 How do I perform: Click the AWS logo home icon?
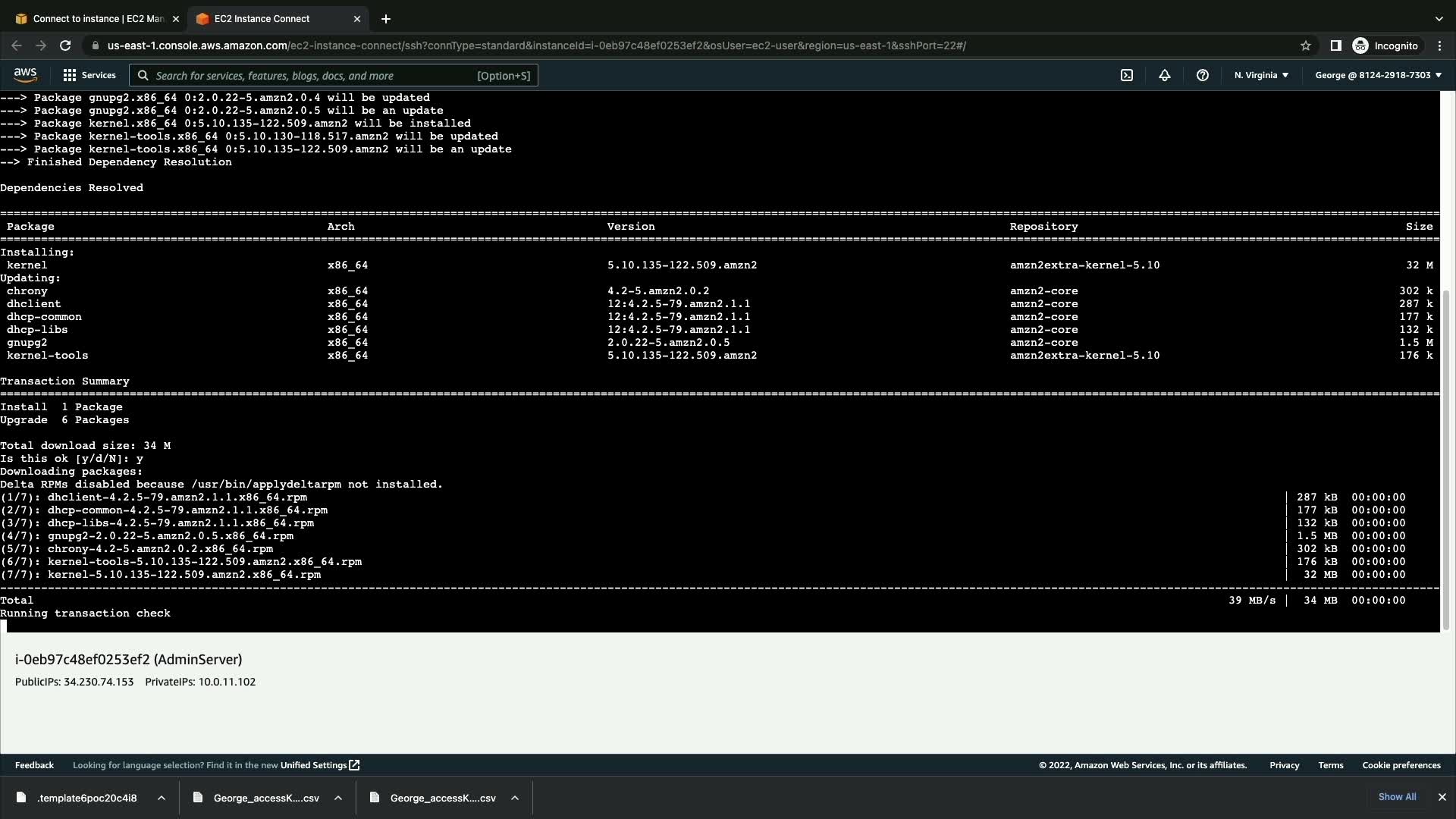point(25,74)
